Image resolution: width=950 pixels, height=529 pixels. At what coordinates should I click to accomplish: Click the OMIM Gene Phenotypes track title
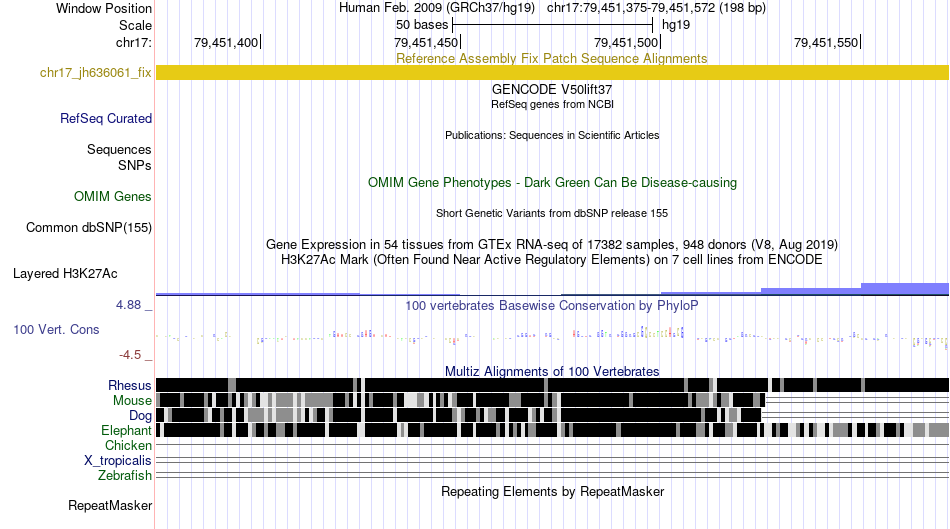tap(552, 182)
